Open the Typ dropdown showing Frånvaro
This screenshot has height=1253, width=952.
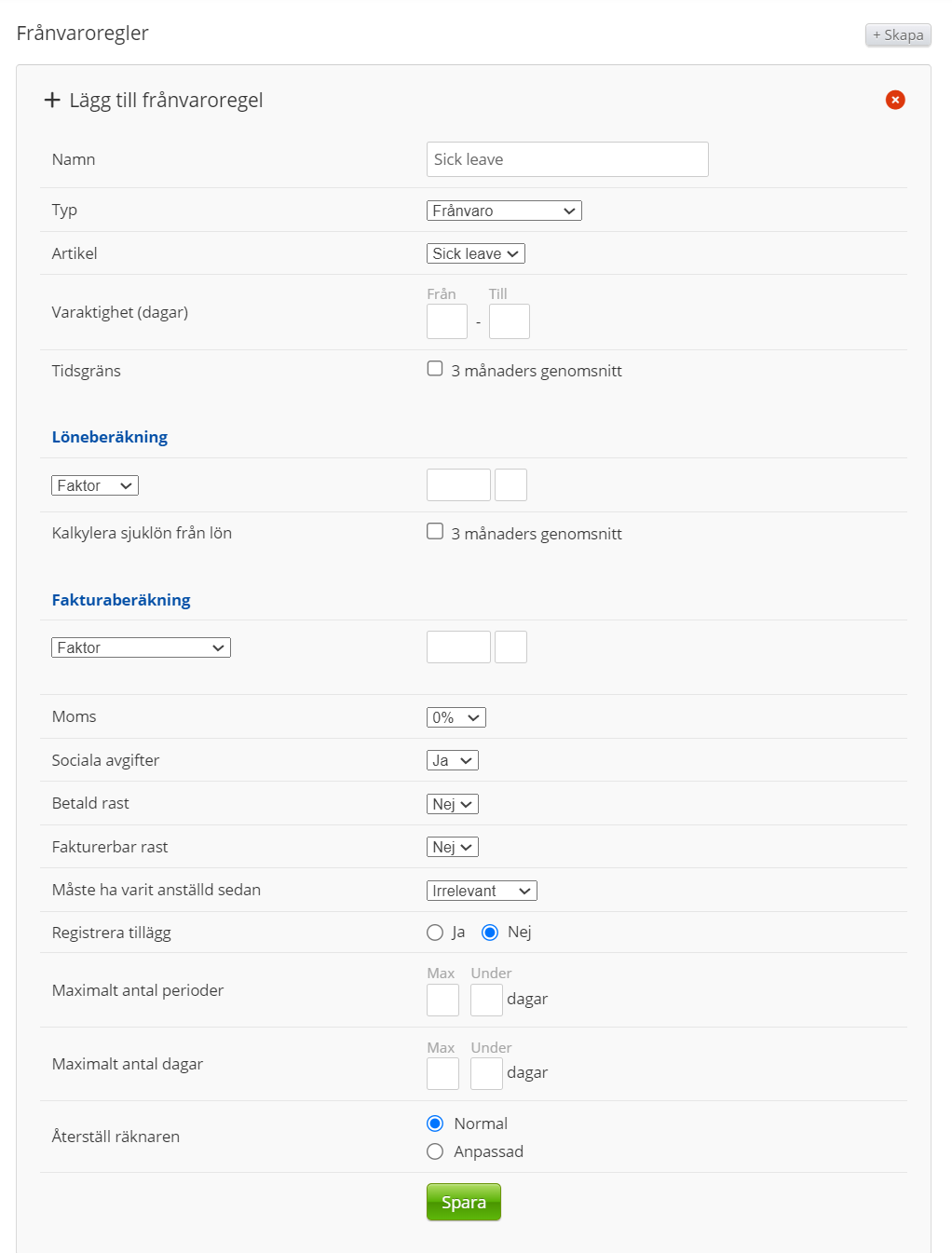click(504, 211)
